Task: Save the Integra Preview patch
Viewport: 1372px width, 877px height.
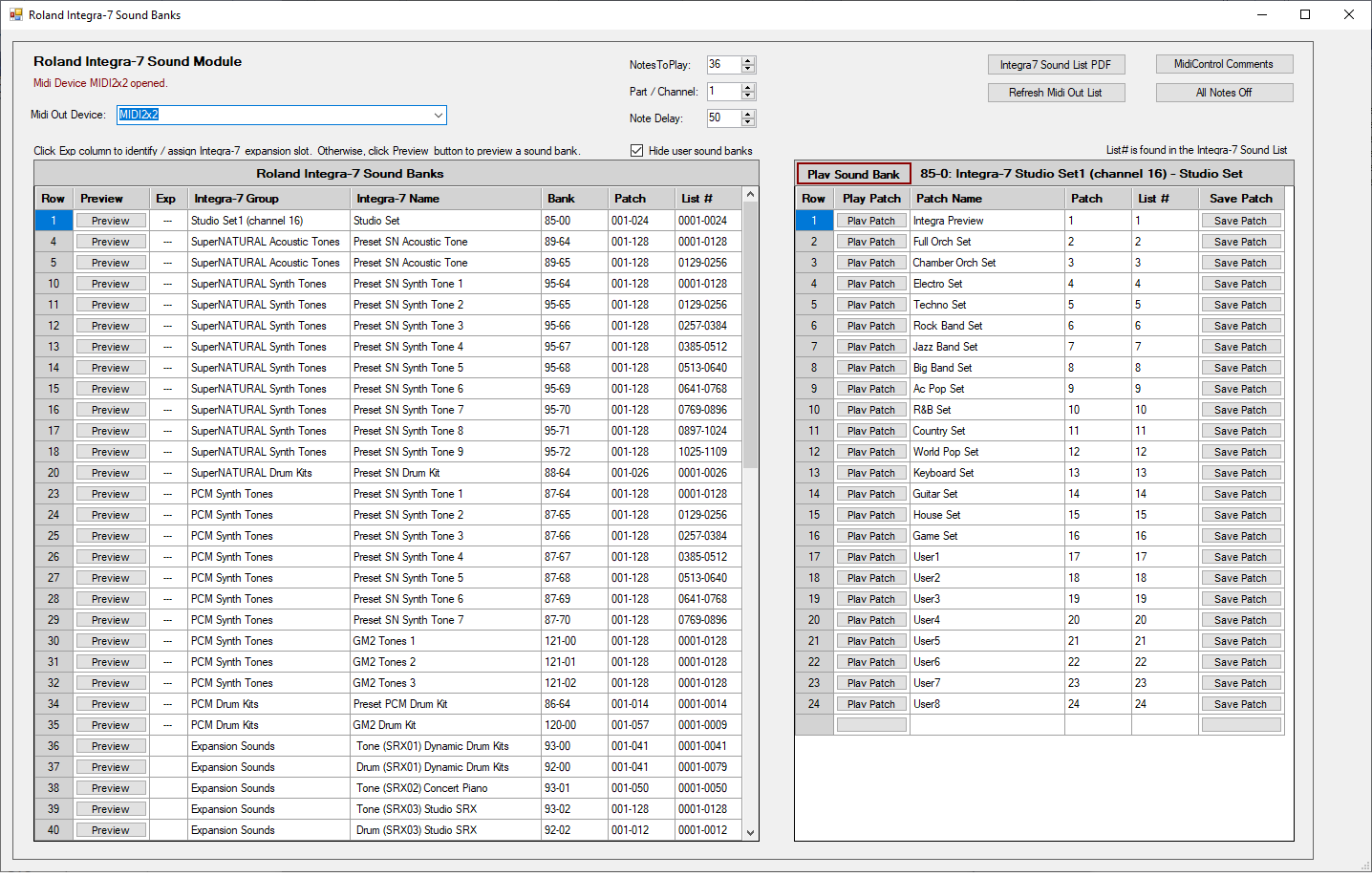Action: 1240,221
